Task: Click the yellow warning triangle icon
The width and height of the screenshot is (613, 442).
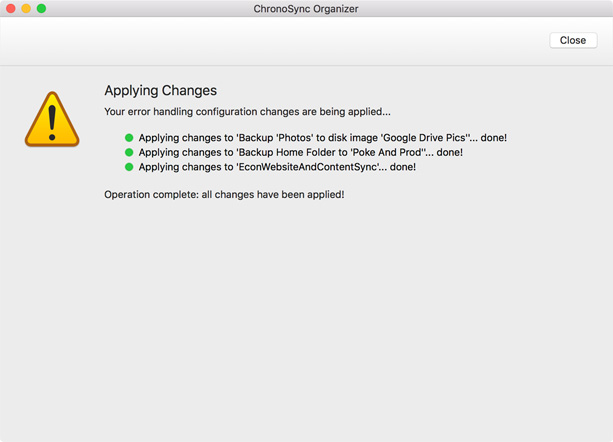Action: [x=52, y=119]
